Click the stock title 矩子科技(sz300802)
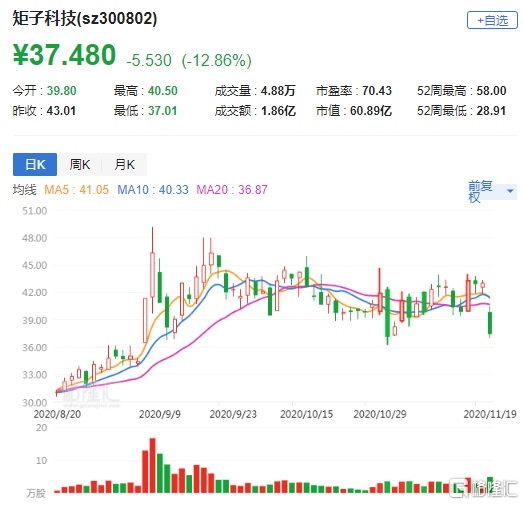 point(85,18)
